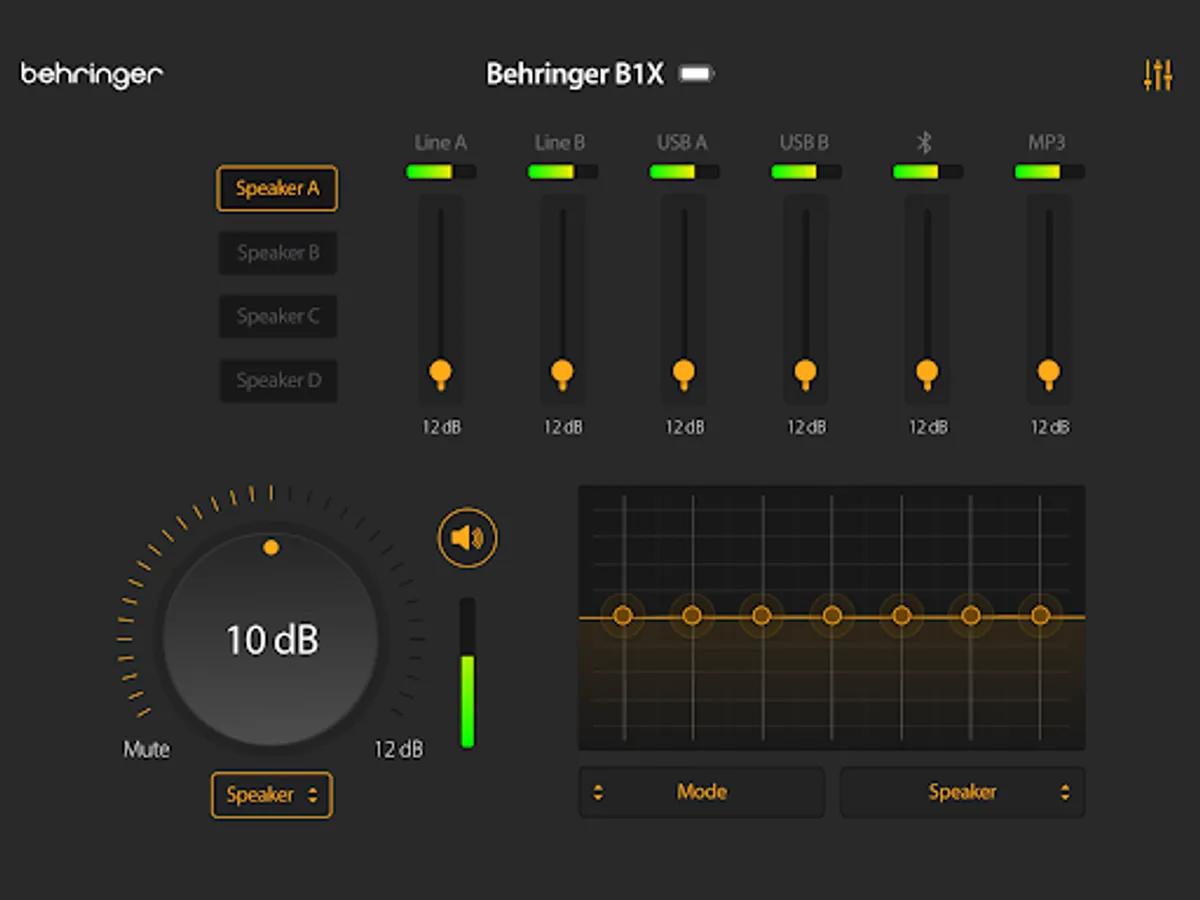Click the Mute label next to the knob
The image size is (1200, 900).
(x=146, y=748)
